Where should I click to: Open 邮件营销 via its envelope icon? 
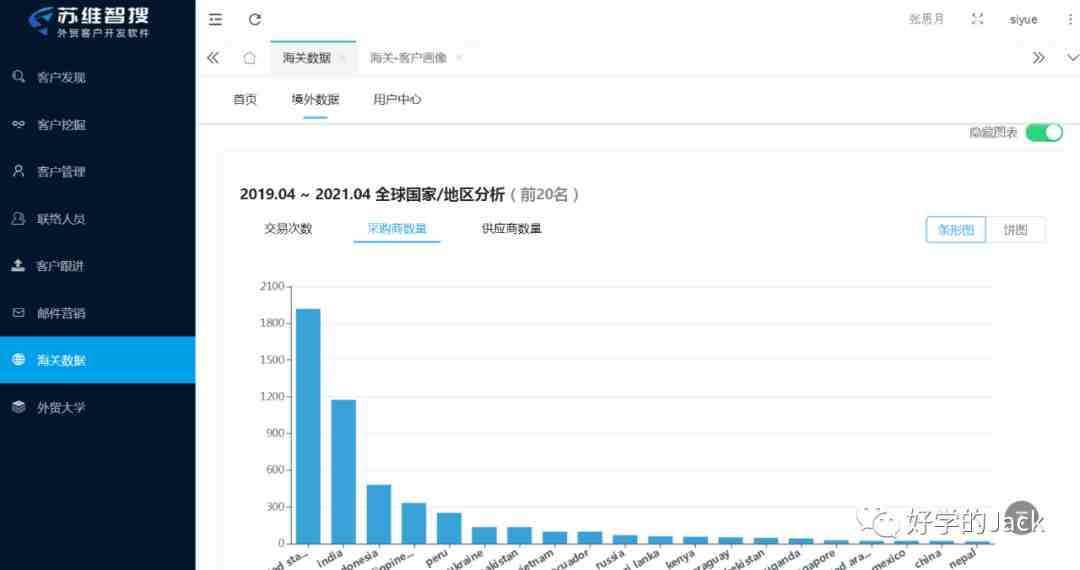[x=19, y=313]
